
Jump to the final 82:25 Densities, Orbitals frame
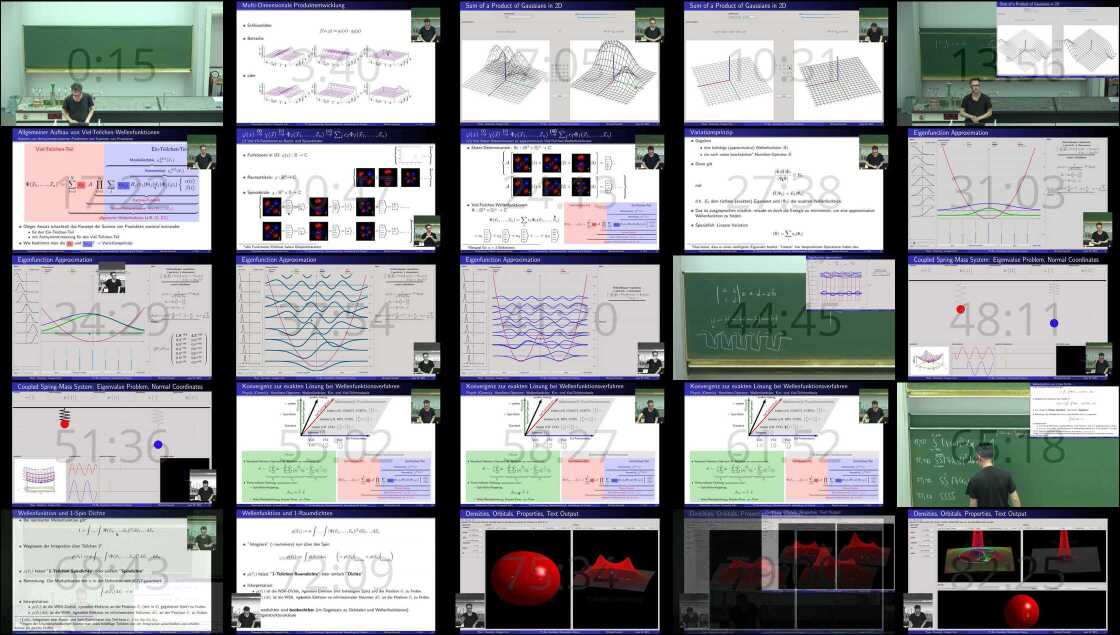[x=1007, y=571]
